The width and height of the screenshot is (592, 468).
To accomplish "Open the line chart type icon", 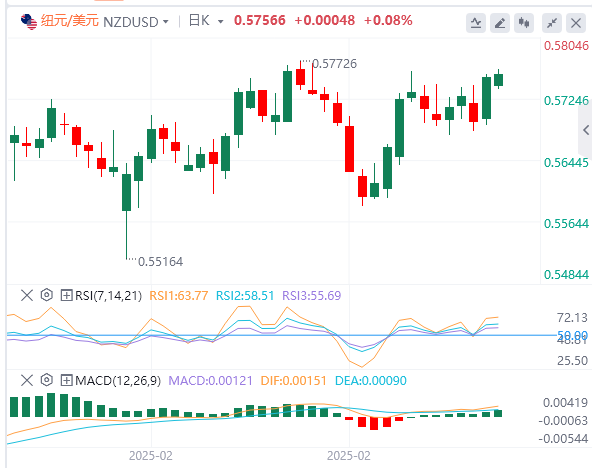I will coord(476,23).
